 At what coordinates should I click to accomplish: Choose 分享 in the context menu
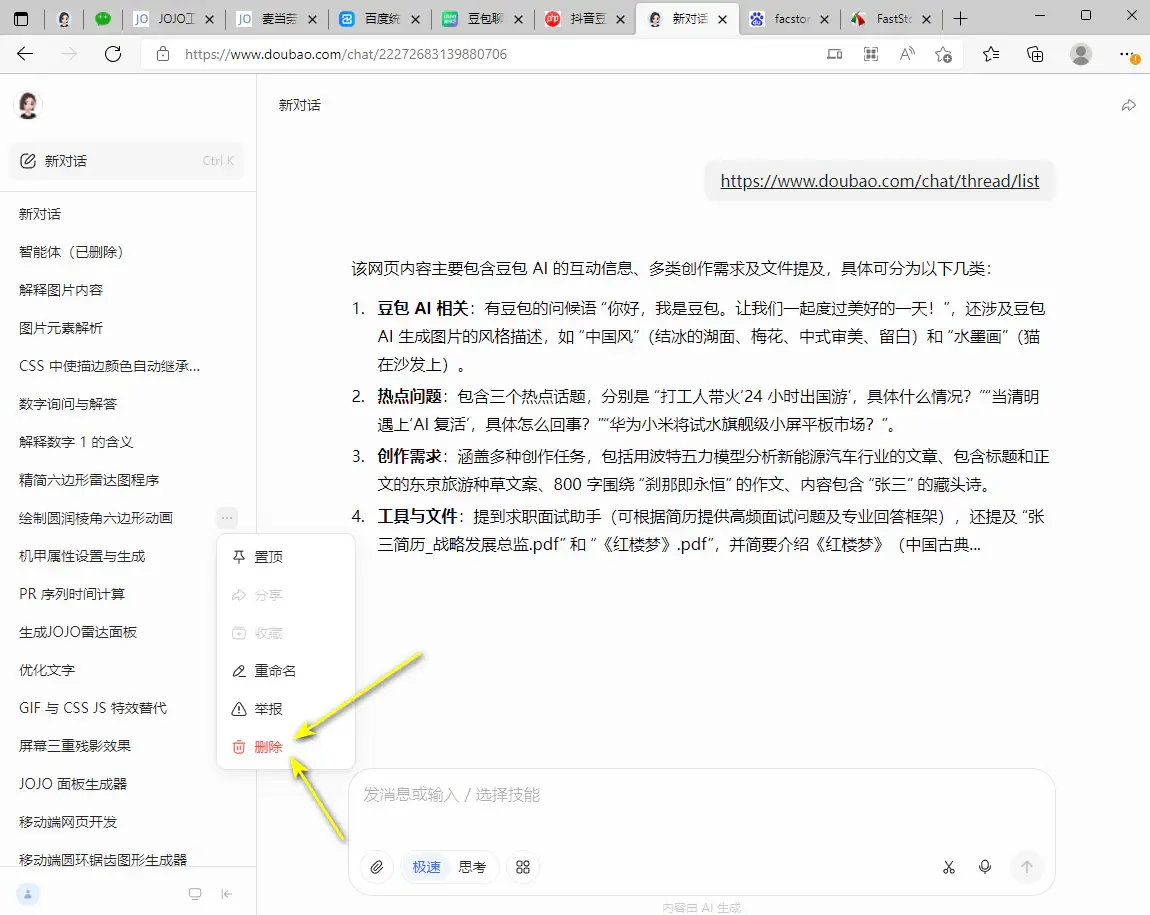click(286, 595)
